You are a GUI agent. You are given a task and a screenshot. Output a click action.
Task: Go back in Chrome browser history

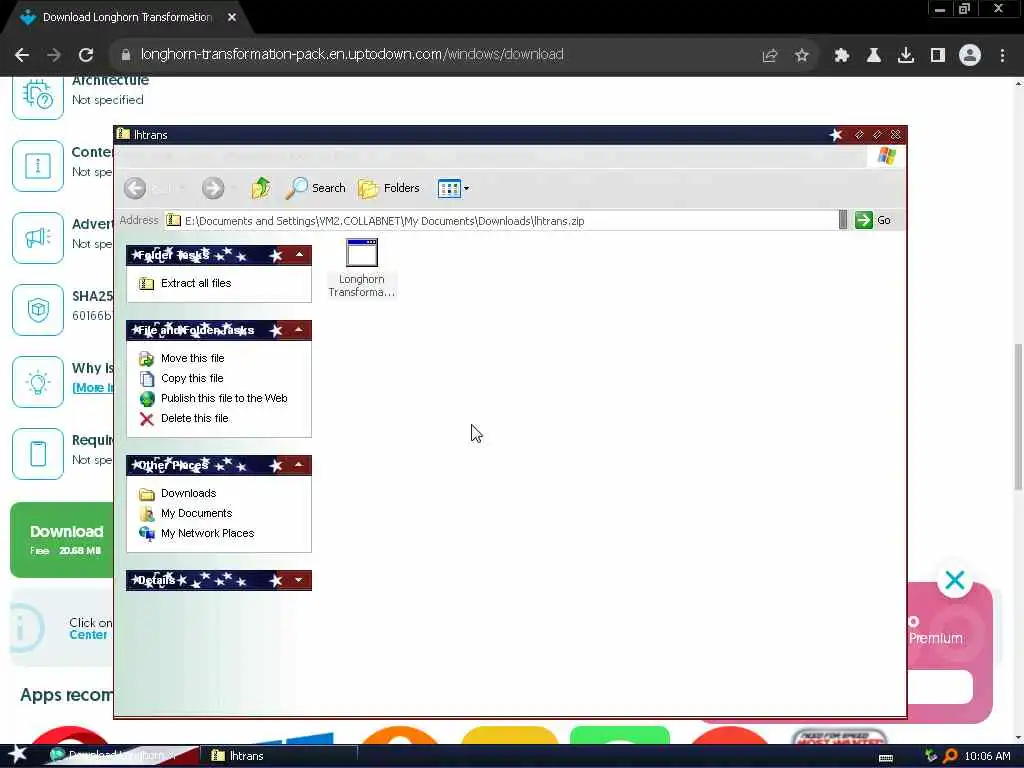[22, 55]
